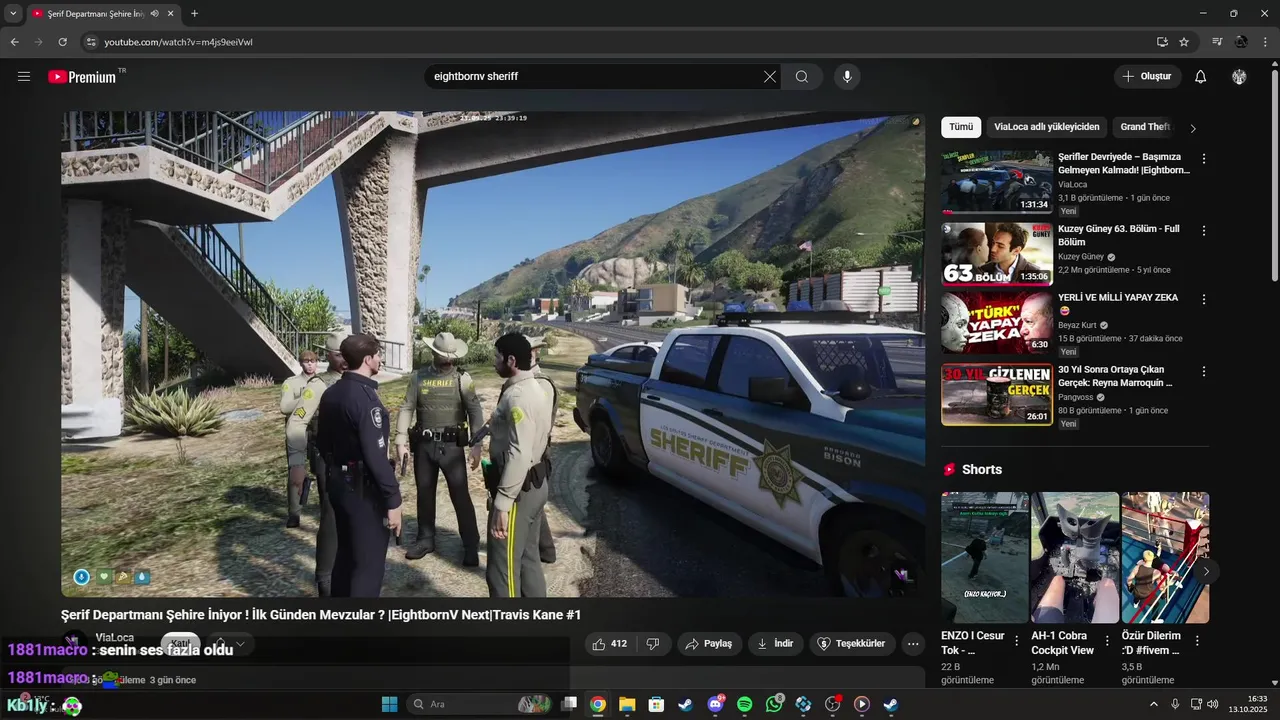This screenshot has height=720, width=1280.
Task: Click the video player frame
Action: click(493, 354)
